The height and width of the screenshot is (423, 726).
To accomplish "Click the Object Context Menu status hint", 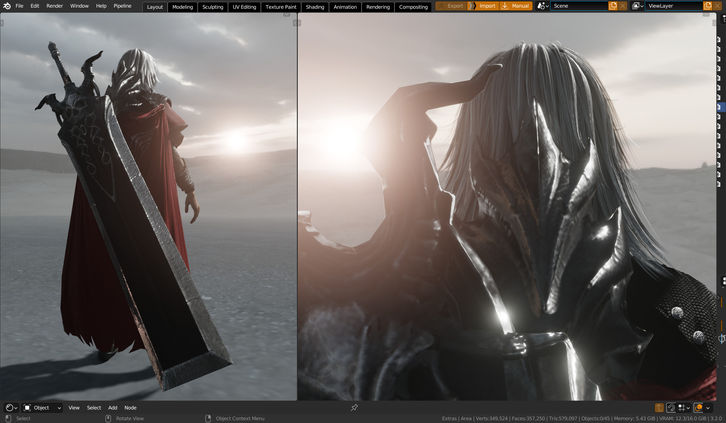I will pos(240,419).
